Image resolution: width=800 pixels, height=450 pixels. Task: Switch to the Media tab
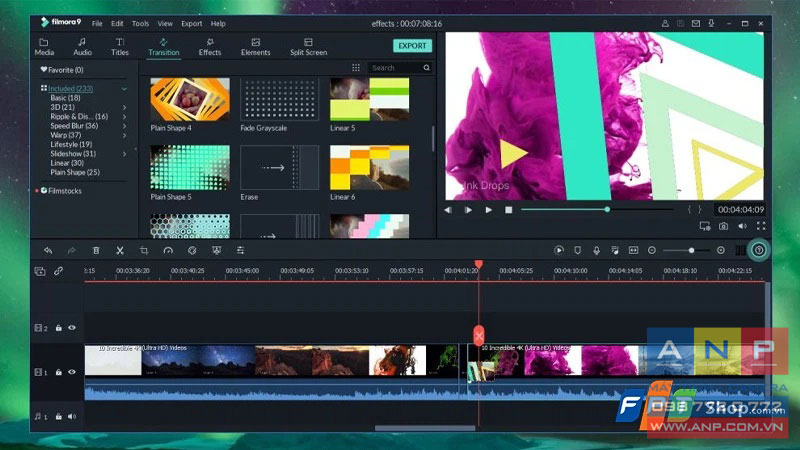(44, 47)
